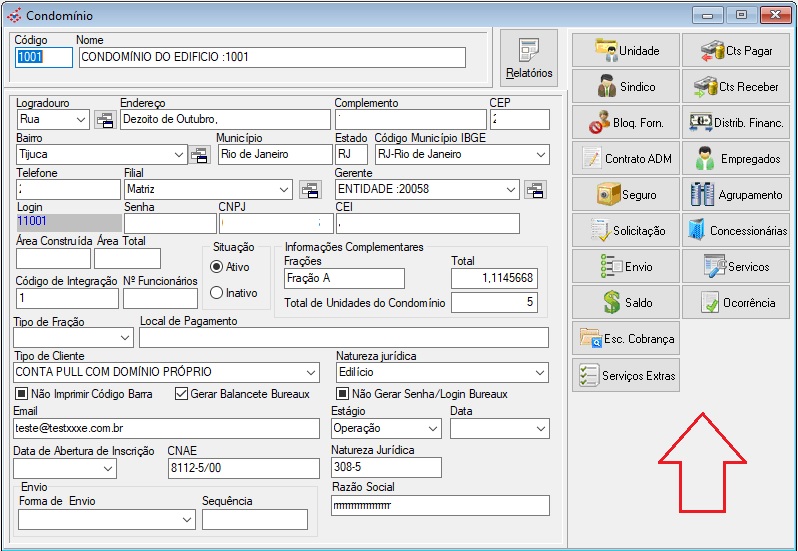Click the Relatórios reports button
This screenshot has height=551, width=798.
point(529,58)
